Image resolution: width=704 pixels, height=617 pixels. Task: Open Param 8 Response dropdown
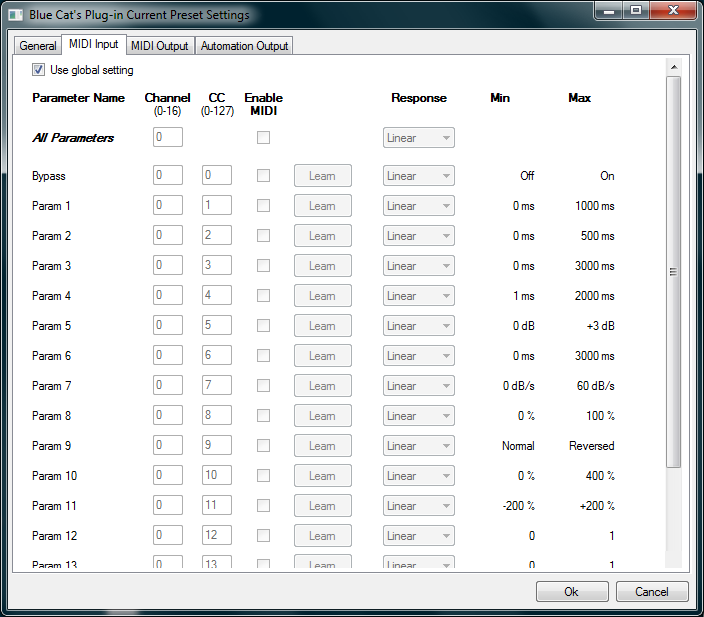[418, 416]
